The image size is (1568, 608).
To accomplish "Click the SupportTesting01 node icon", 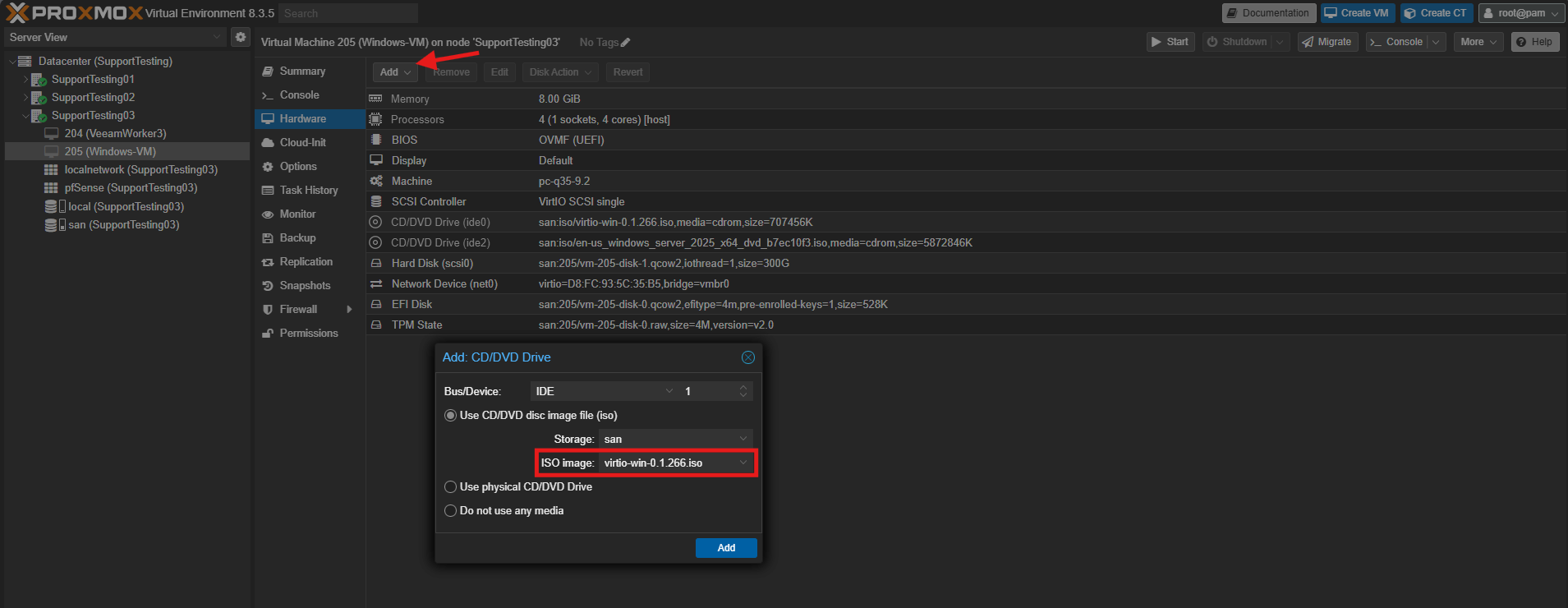I will pyautogui.click(x=38, y=80).
